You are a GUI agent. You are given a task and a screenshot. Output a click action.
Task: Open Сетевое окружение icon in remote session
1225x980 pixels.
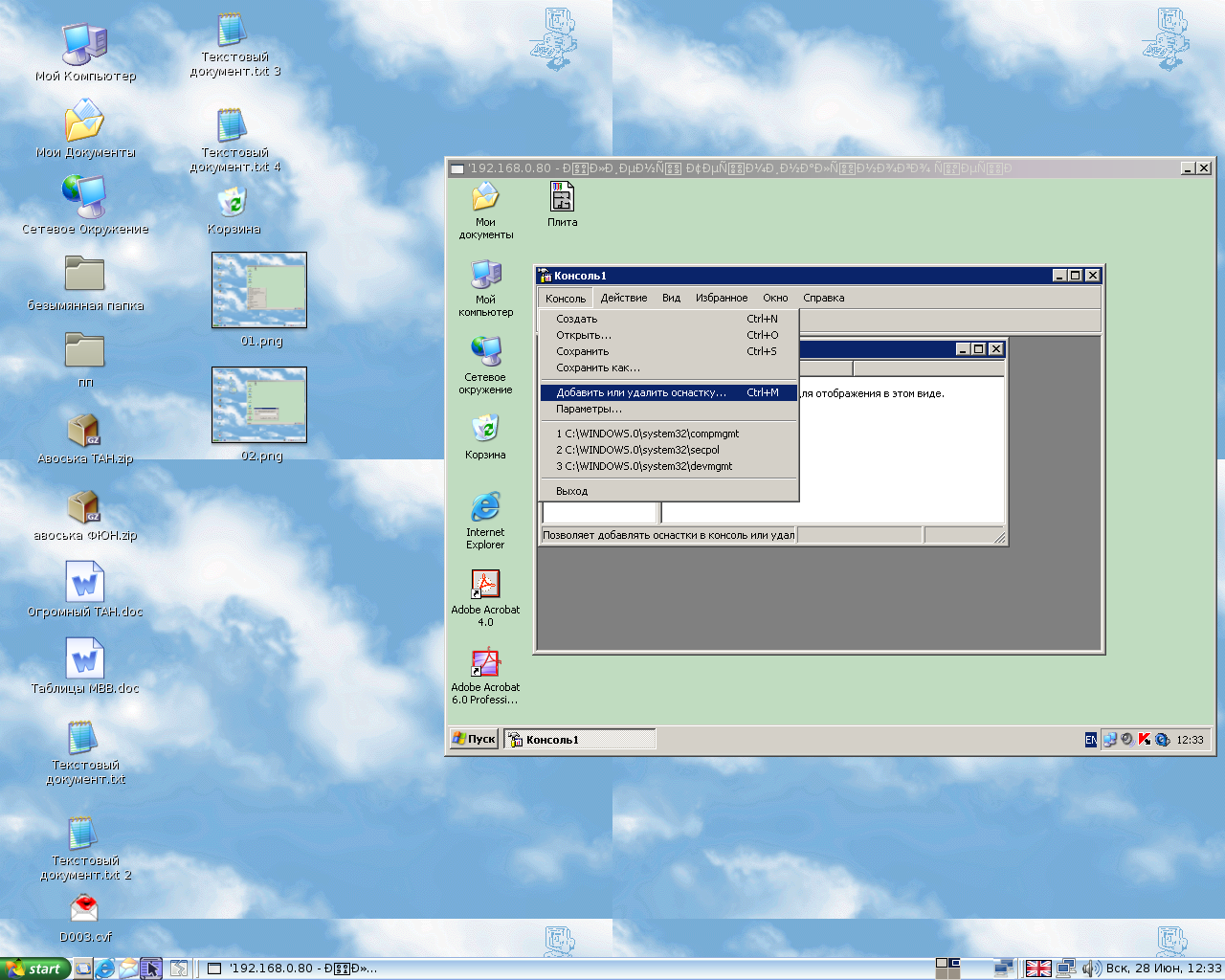pyautogui.click(x=485, y=352)
